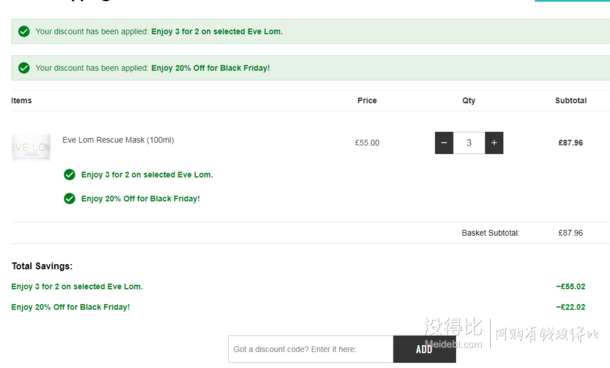Click 3 for 2 offer under Total Savings
Image resolution: width=610 pixels, height=368 pixels.
click(77, 286)
